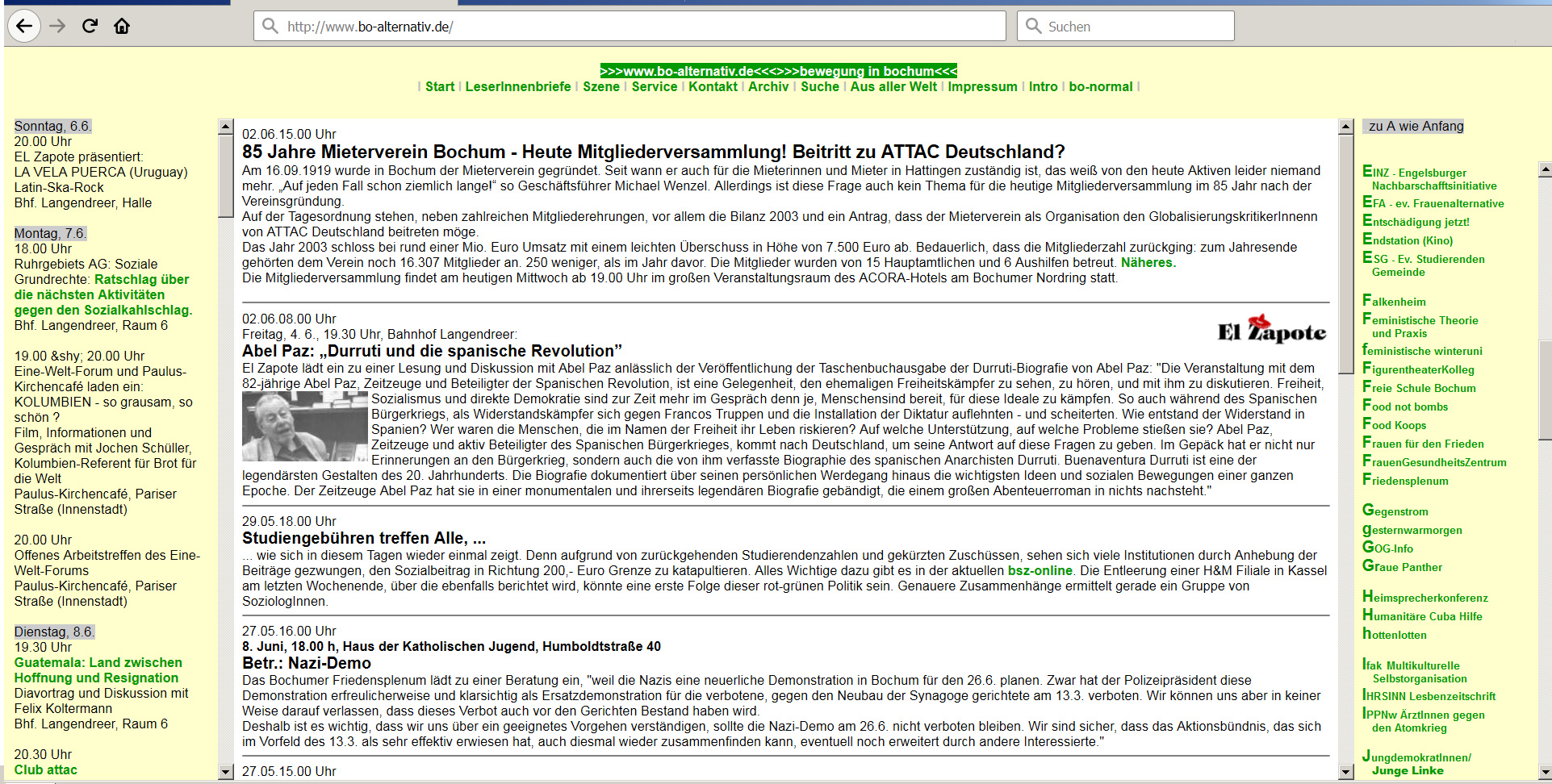Open GOG-Info link
1552x784 pixels.
coord(1387,548)
